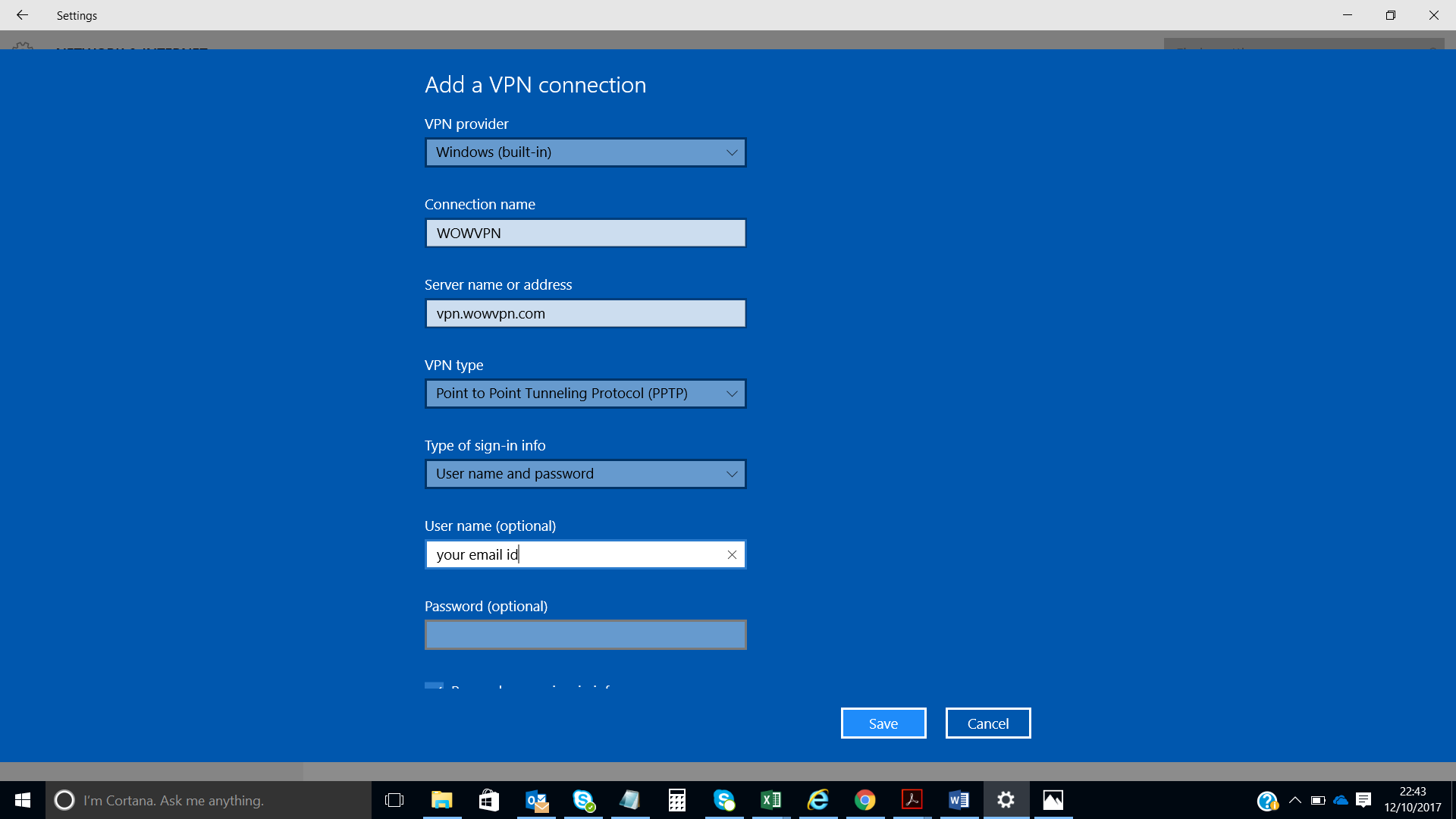This screenshot has height=819, width=1456.
Task: Go back using the Settings back arrow
Action: [22, 15]
